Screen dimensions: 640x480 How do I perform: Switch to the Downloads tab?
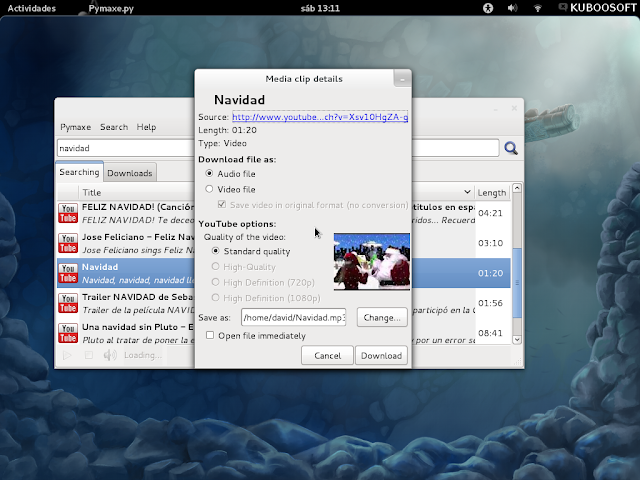[x=130, y=173]
